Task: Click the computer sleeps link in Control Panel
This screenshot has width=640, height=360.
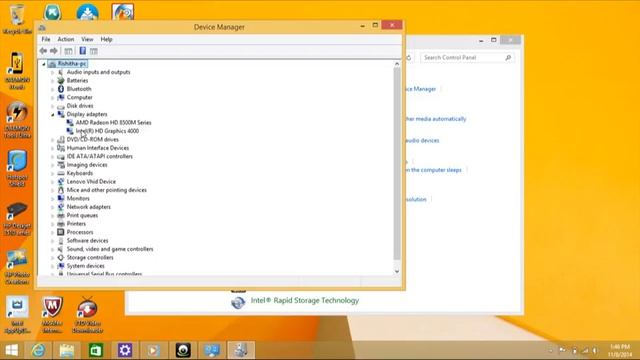Action: 433,170
